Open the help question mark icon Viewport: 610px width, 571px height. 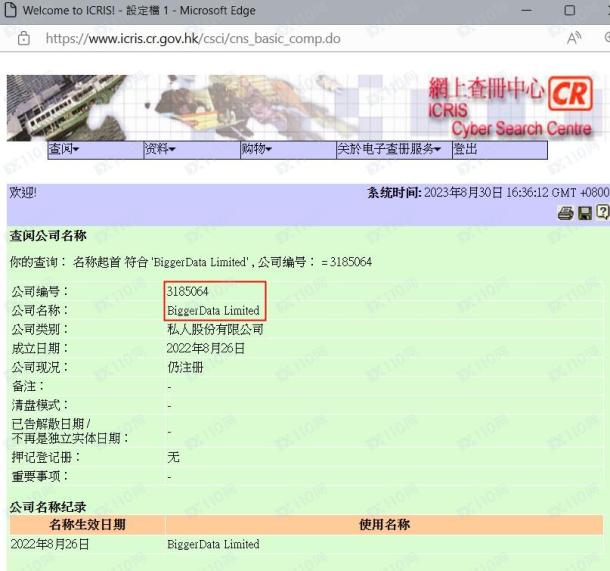pyautogui.click(x=603, y=212)
